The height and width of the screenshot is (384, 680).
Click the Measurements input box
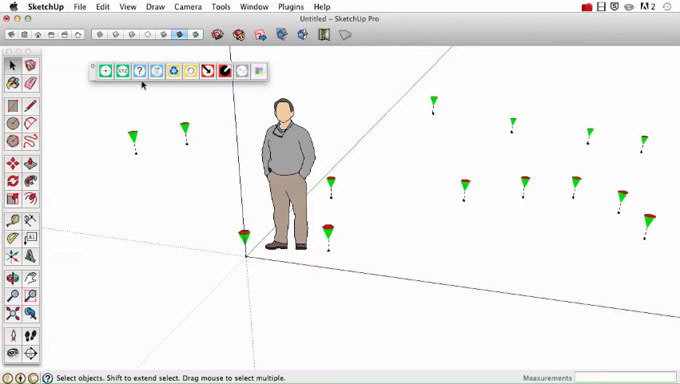(625, 377)
